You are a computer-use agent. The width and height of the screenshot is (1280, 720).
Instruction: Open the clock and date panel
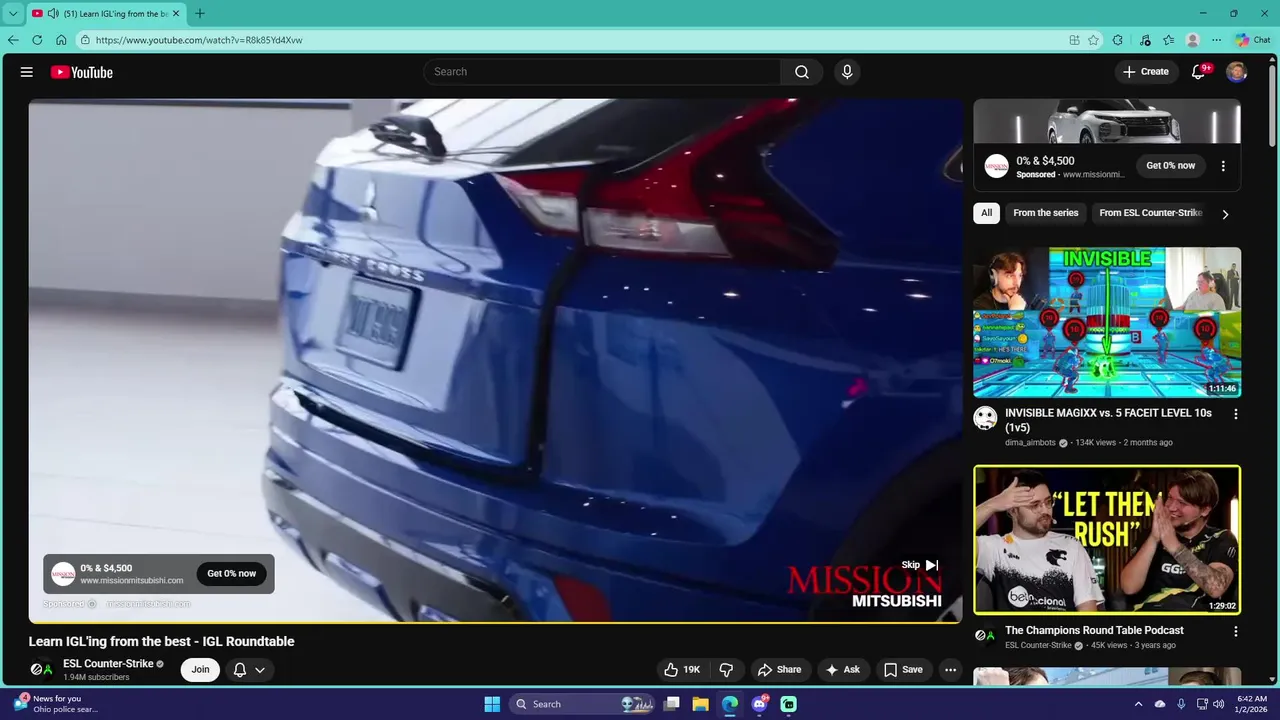coord(1251,704)
